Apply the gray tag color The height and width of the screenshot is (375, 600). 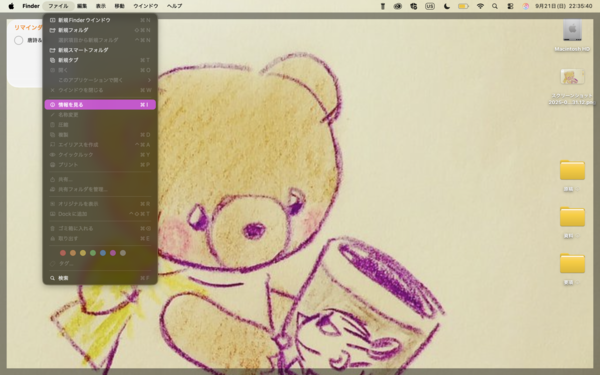pyautogui.click(x=123, y=253)
